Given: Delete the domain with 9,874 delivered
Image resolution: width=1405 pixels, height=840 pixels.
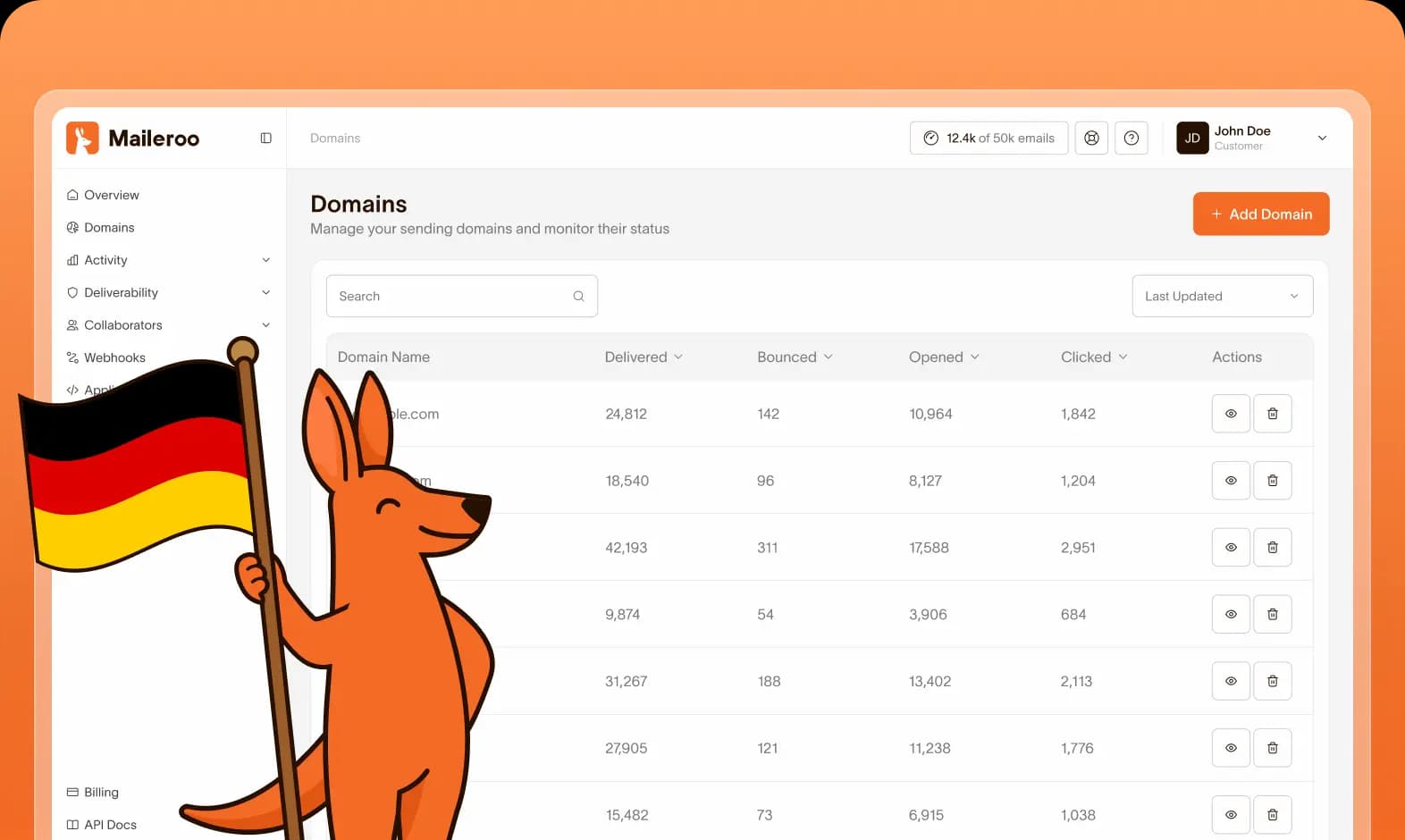Looking at the screenshot, I should (x=1272, y=614).
